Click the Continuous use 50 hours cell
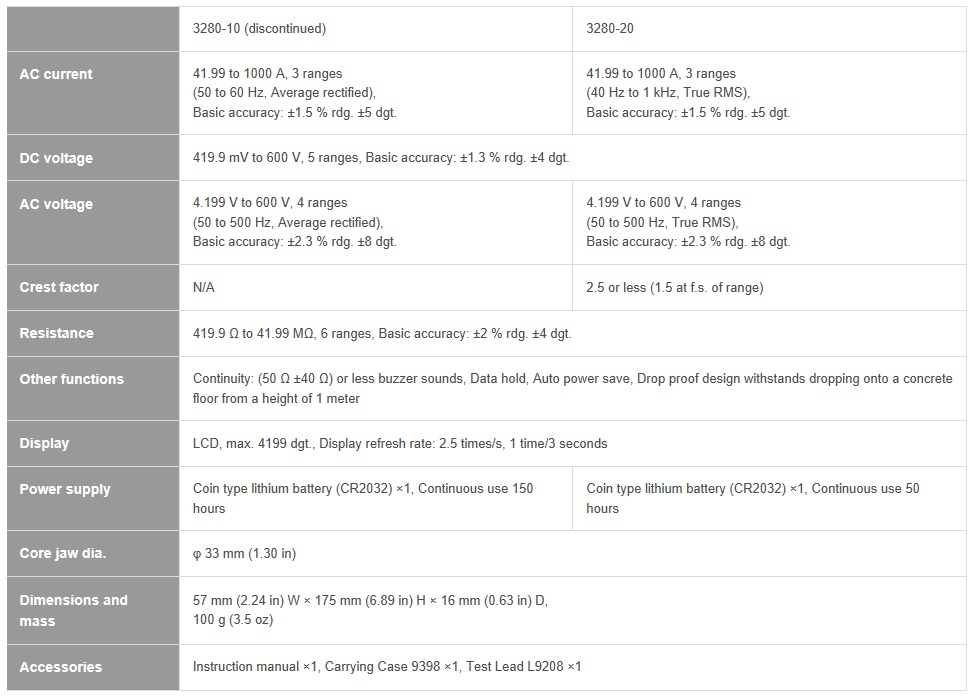Image resolution: width=972 pixels, height=698 pixels. click(769, 498)
